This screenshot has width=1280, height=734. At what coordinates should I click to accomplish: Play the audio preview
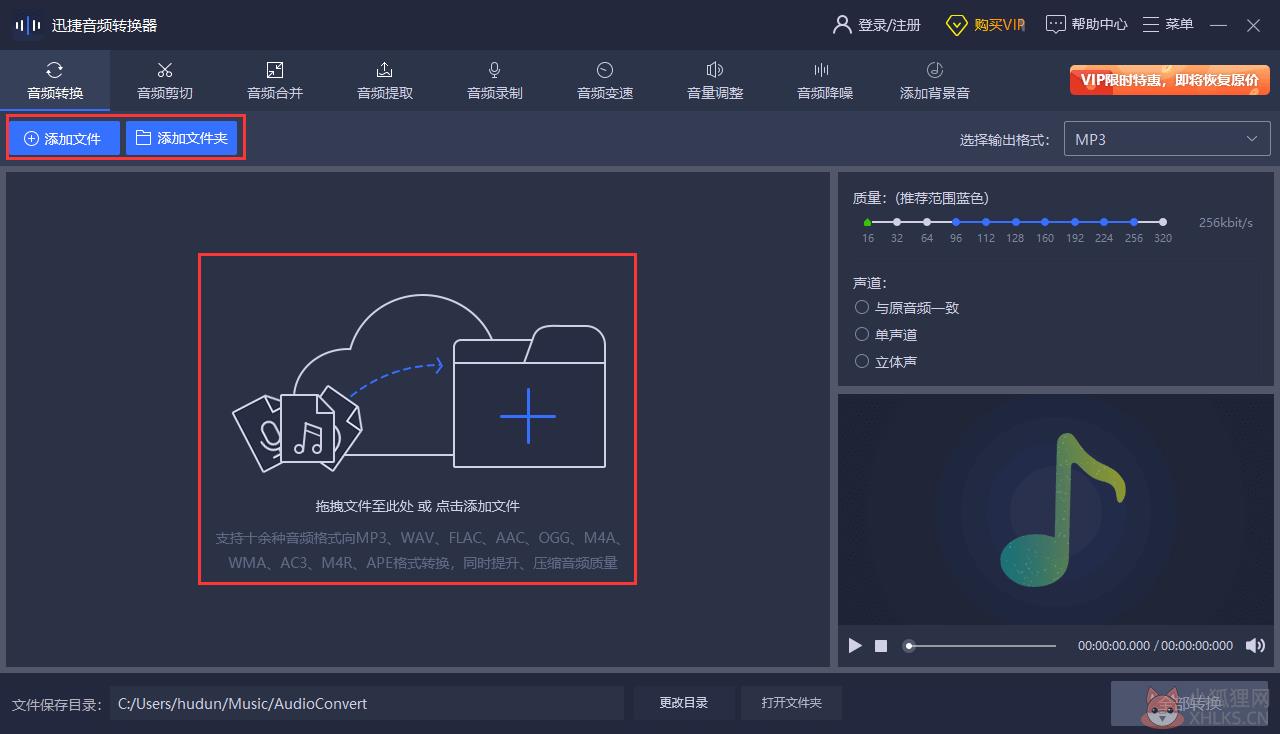[855, 646]
